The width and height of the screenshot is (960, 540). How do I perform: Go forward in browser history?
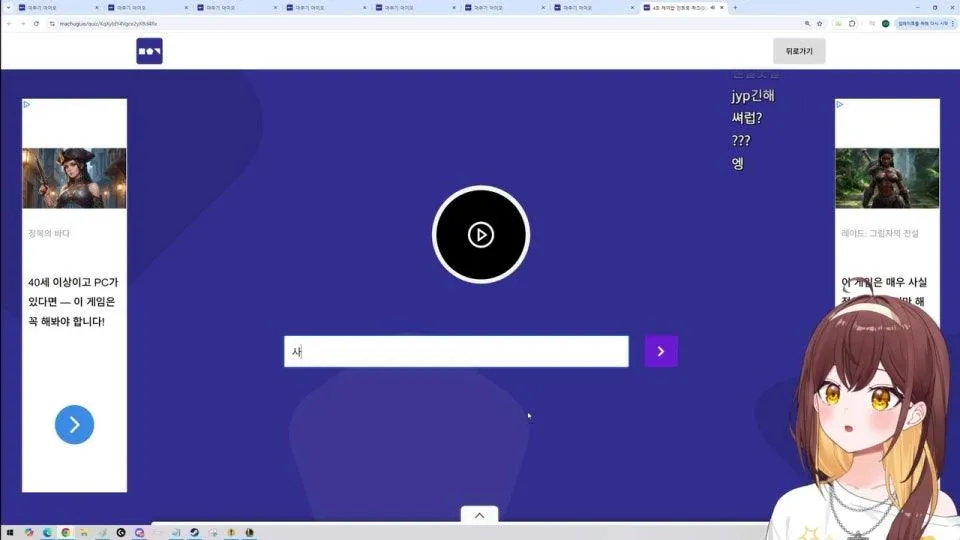23,23
